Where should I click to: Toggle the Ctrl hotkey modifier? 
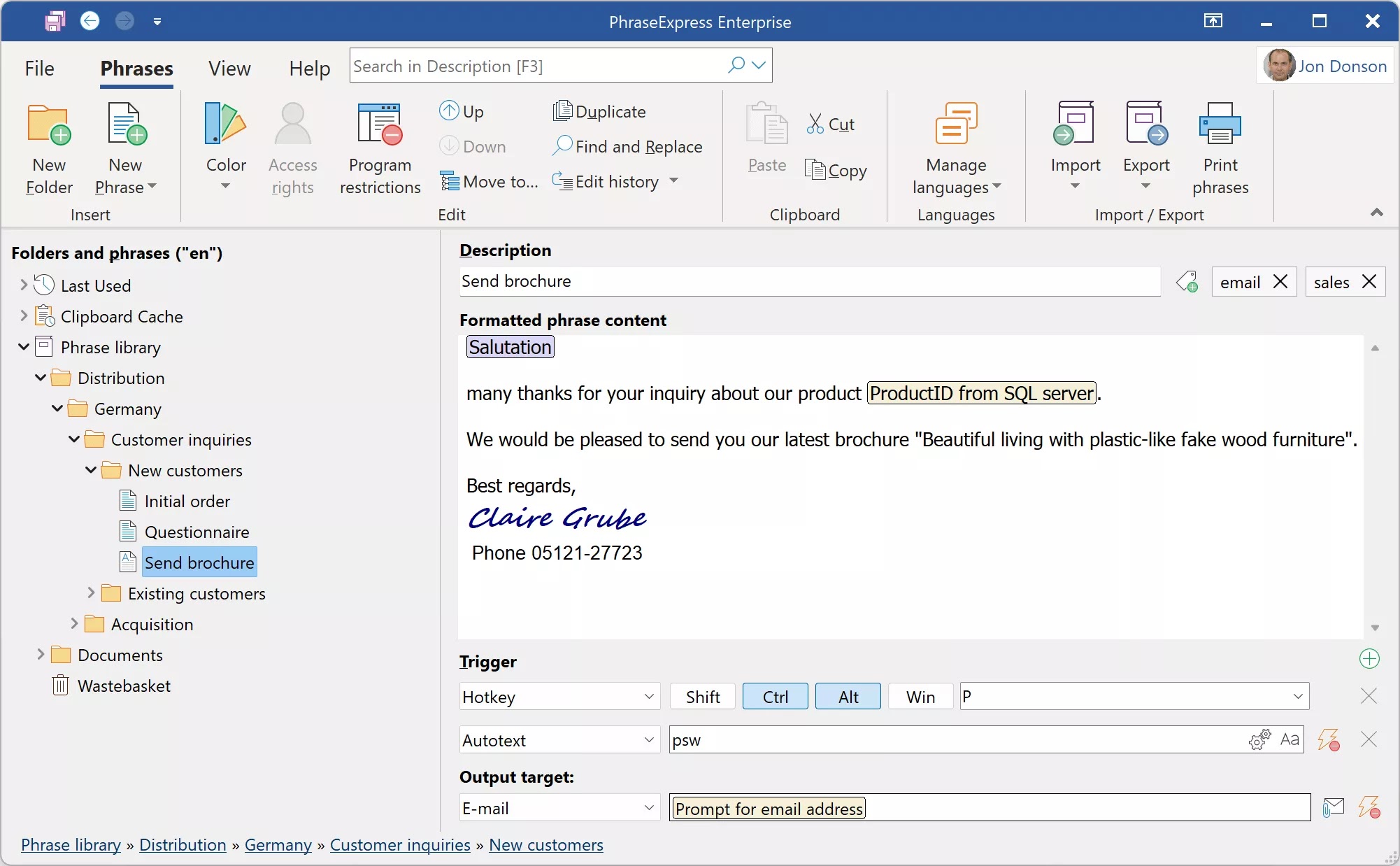pyautogui.click(x=775, y=697)
